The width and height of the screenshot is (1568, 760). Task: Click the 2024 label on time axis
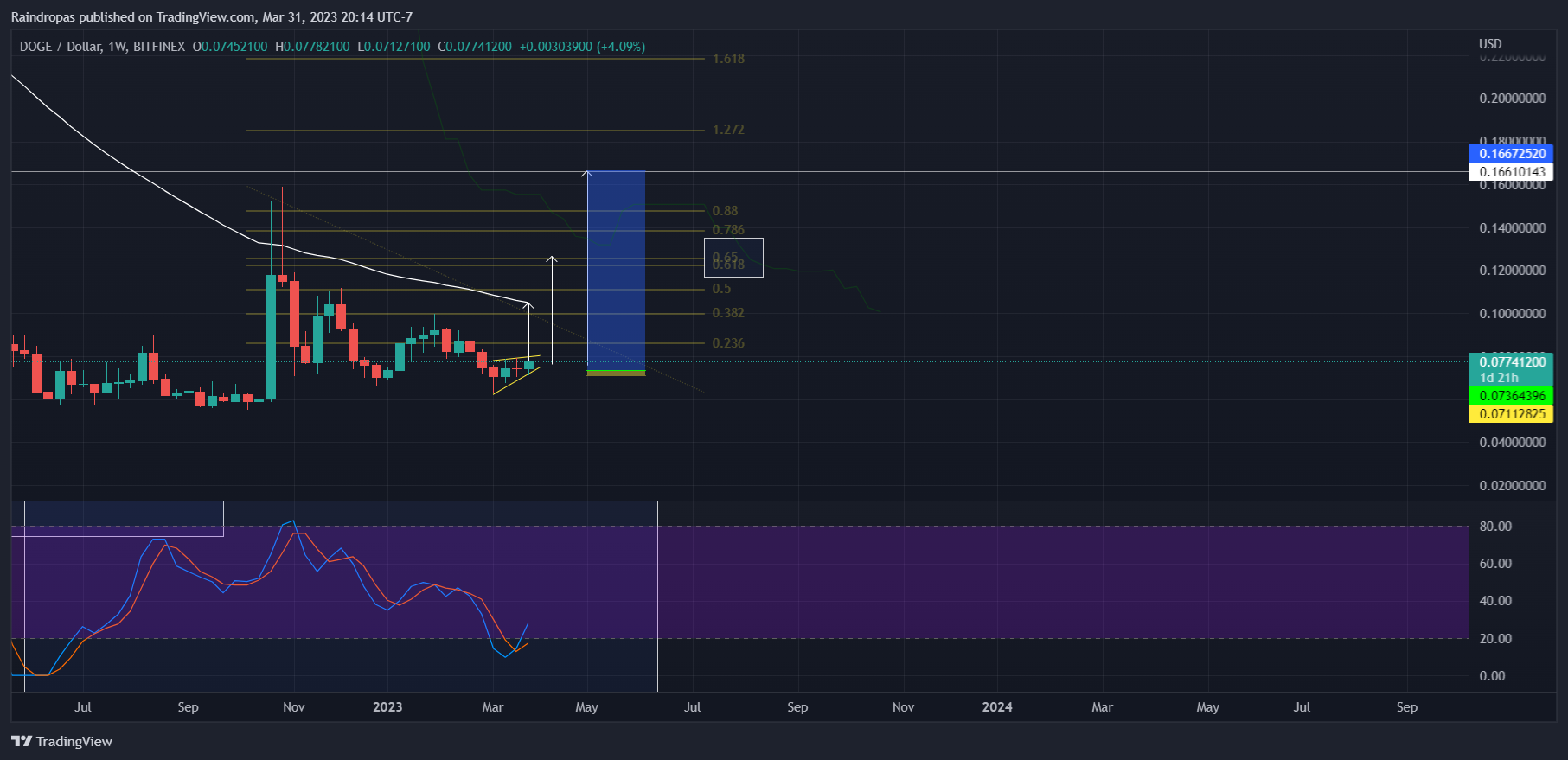pyautogui.click(x=997, y=707)
